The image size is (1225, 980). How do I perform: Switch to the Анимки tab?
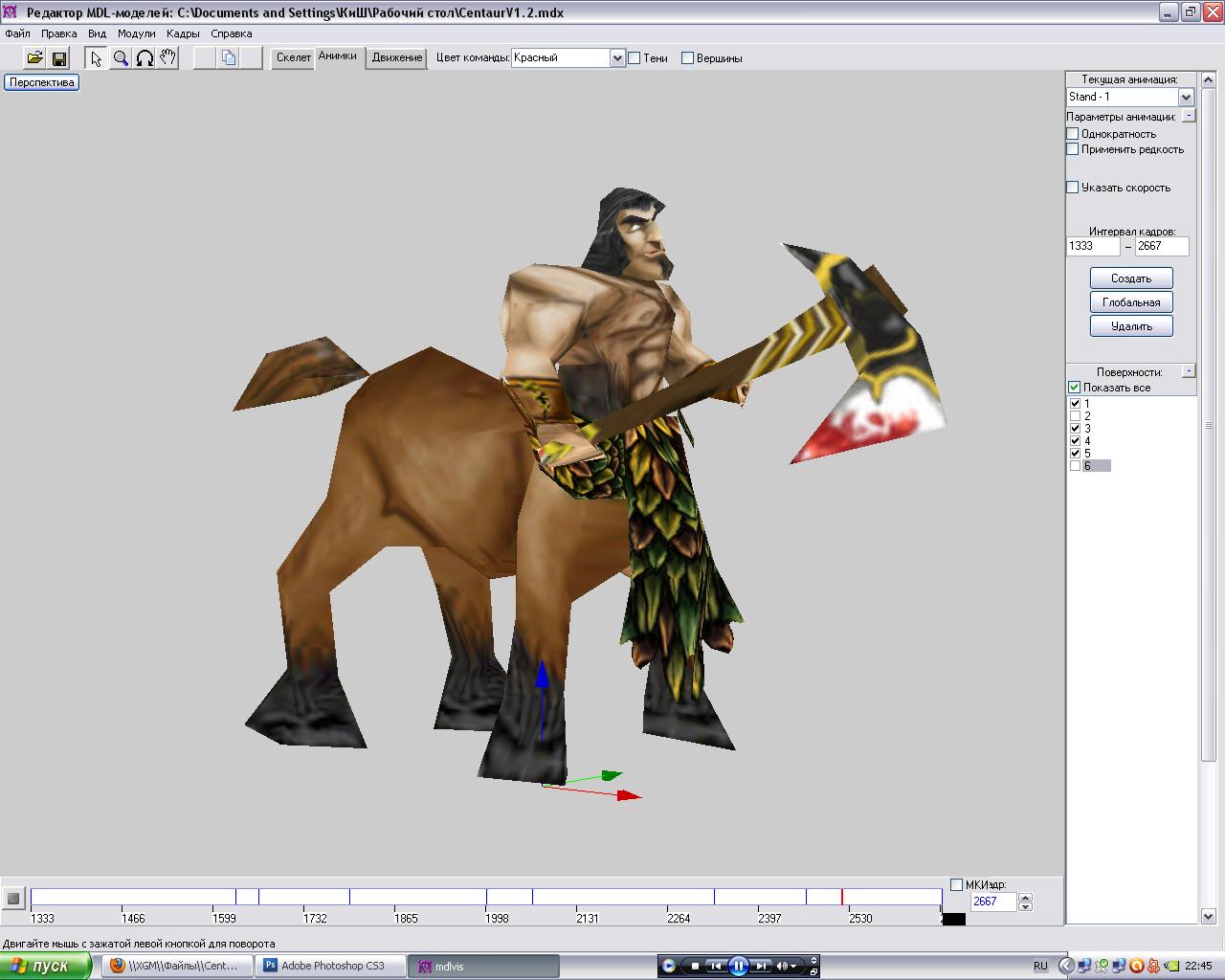pyautogui.click(x=338, y=57)
